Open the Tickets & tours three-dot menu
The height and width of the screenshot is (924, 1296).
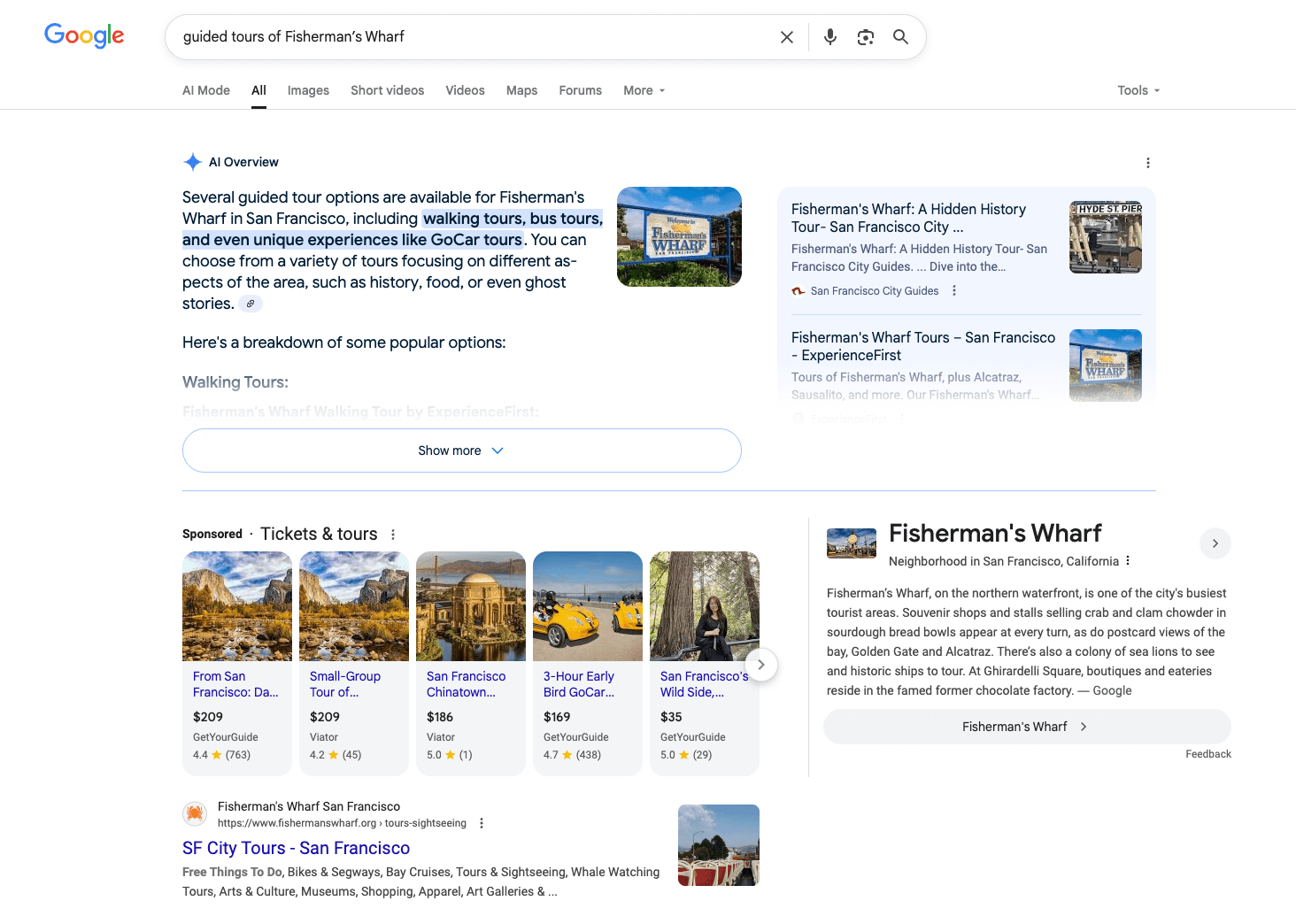pos(392,534)
